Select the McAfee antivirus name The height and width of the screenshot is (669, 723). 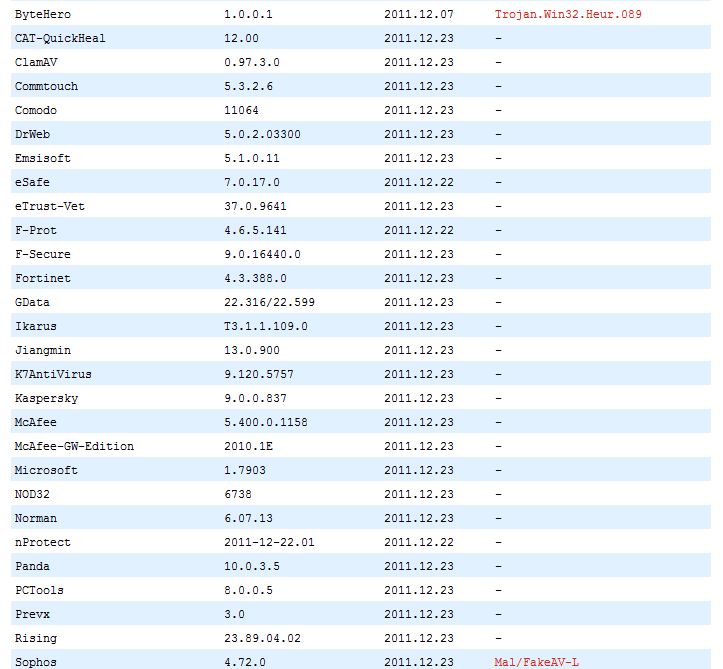tap(36, 422)
